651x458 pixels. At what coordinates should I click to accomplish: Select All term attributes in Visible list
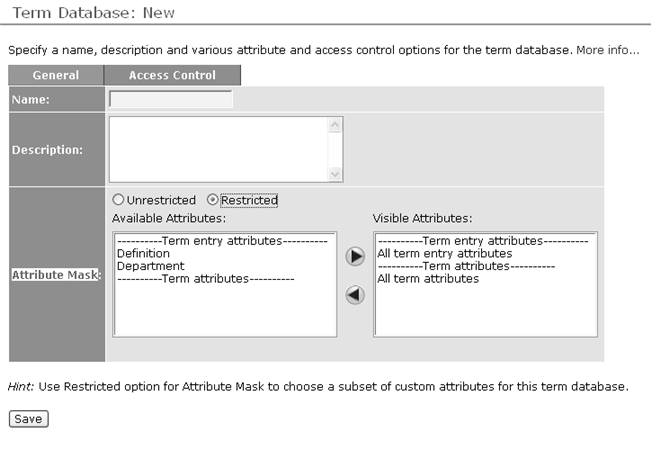(428, 278)
